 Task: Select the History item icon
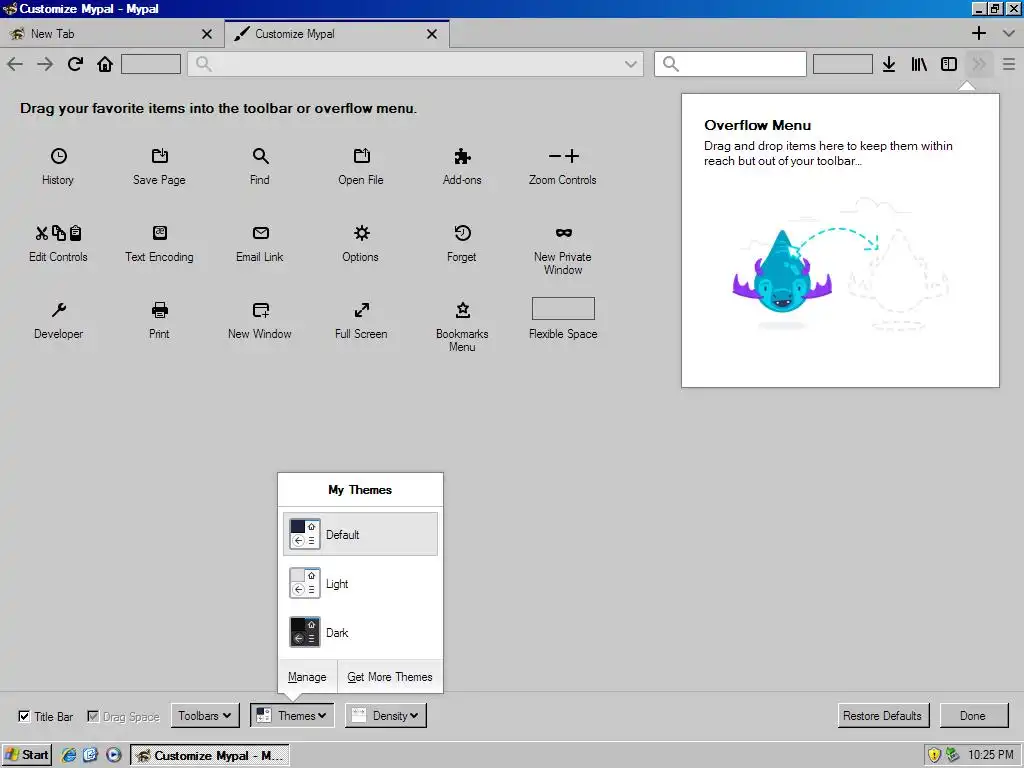59,156
